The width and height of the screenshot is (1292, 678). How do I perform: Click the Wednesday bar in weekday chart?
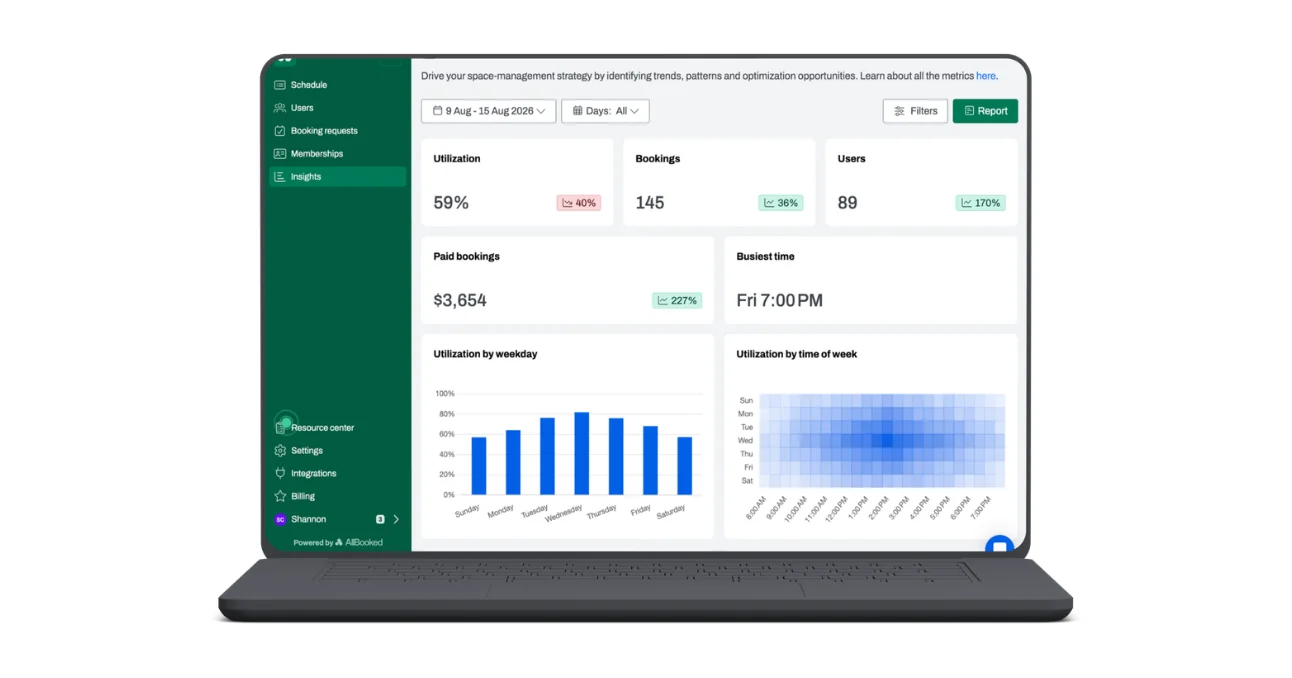coord(582,453)
